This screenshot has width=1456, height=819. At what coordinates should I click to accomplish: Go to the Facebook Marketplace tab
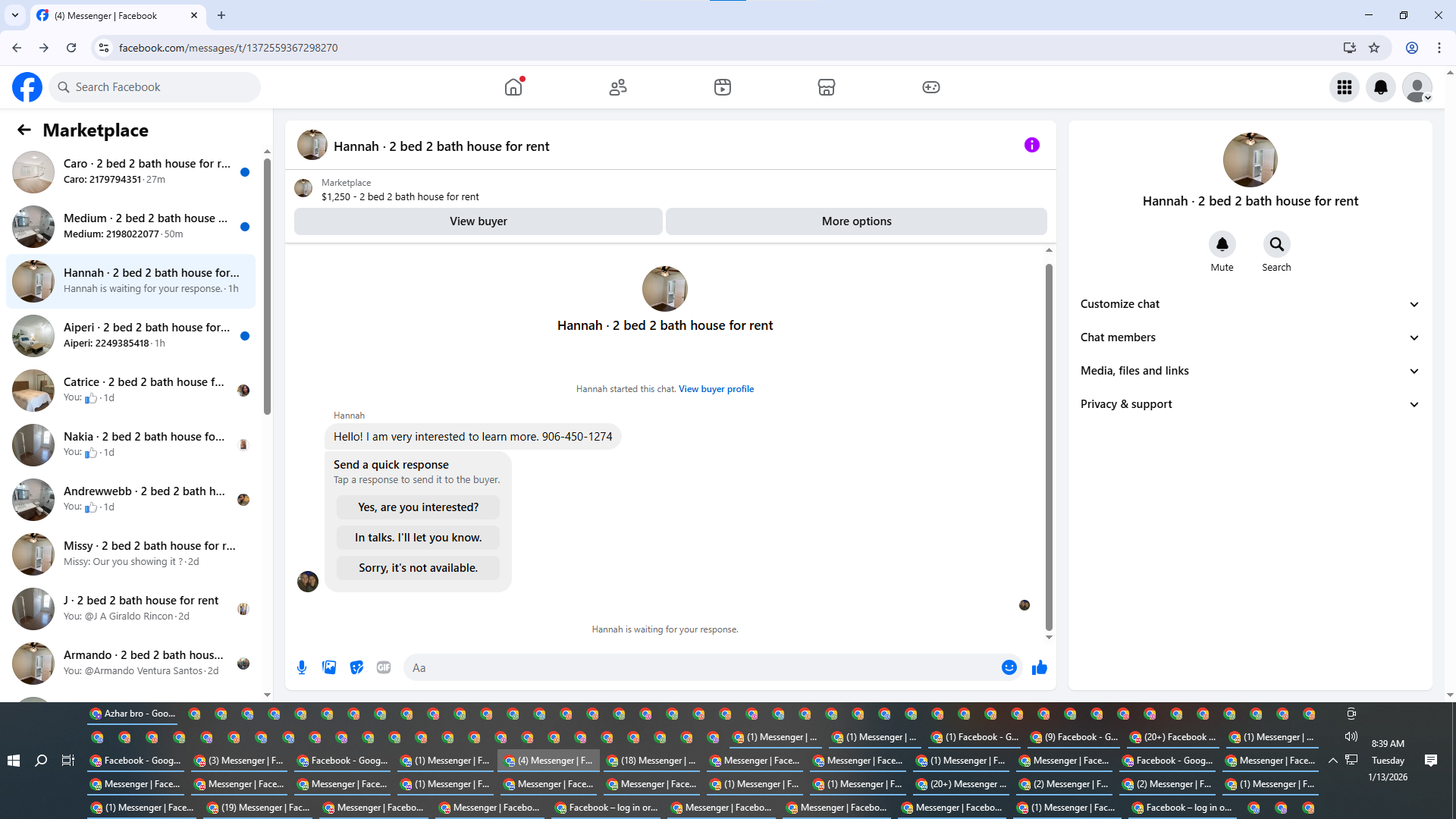pyautogui.click(x=827, y=87)
